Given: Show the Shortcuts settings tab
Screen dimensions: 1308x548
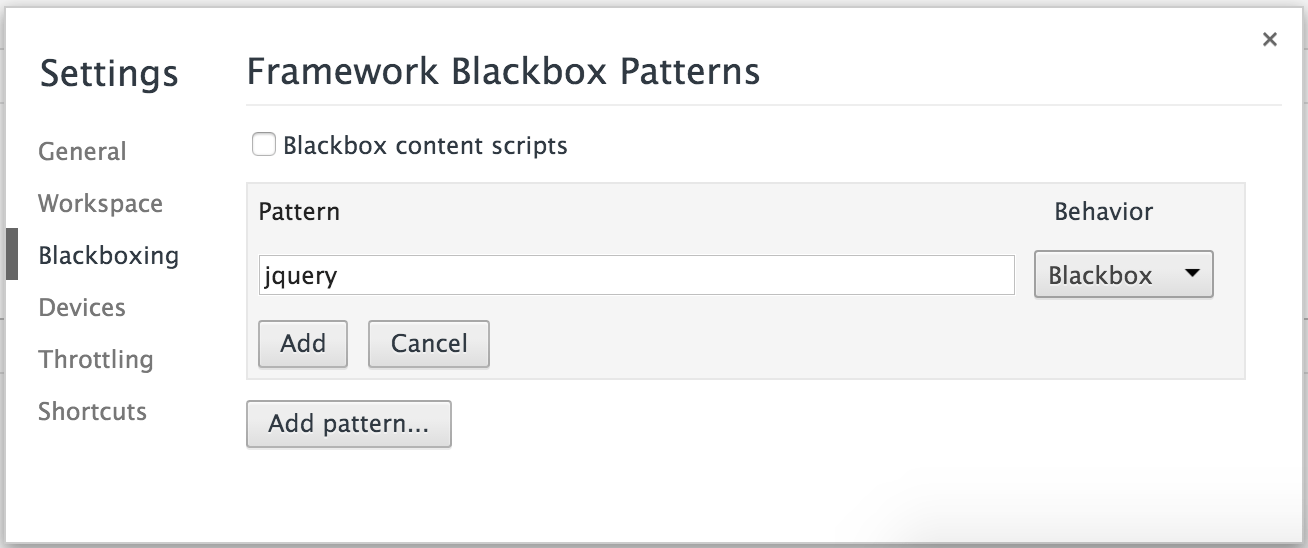Looking at the screenshot, I should tap(92, 412).
